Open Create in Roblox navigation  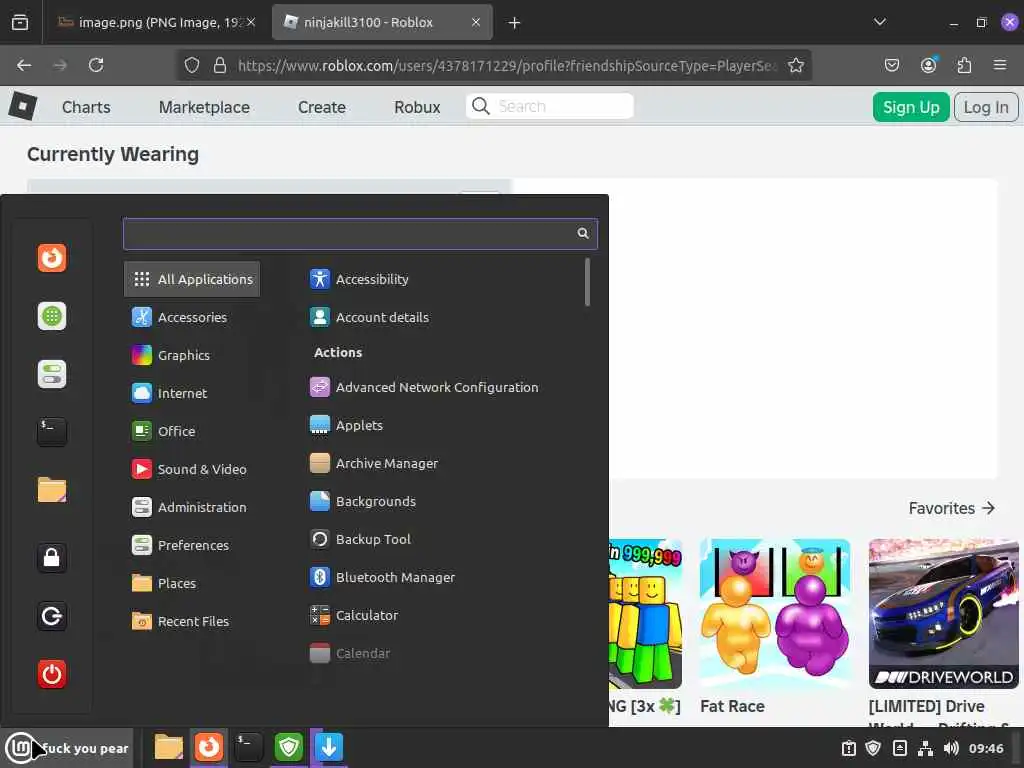click(321, 107)
